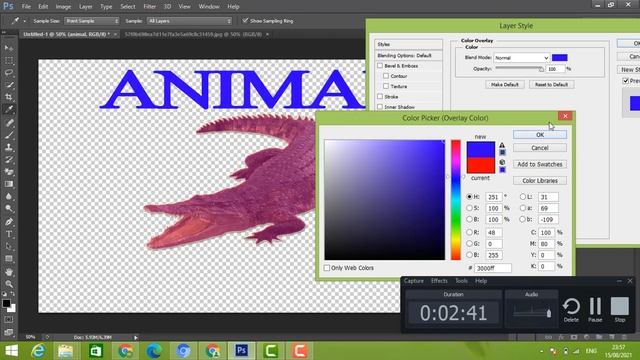Select the Crop tool
This screenshot has height=360, width=640.
(x=9, y=97)
